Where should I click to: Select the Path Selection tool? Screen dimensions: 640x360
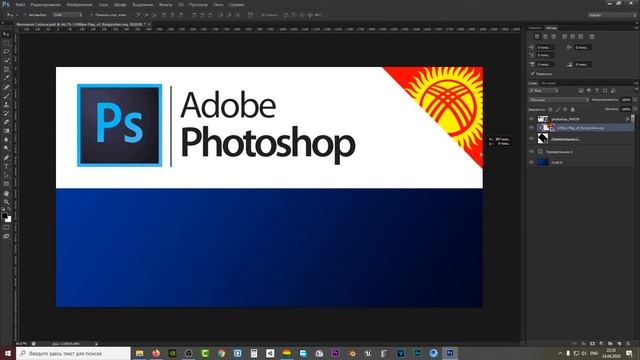[x=6, y=175]
